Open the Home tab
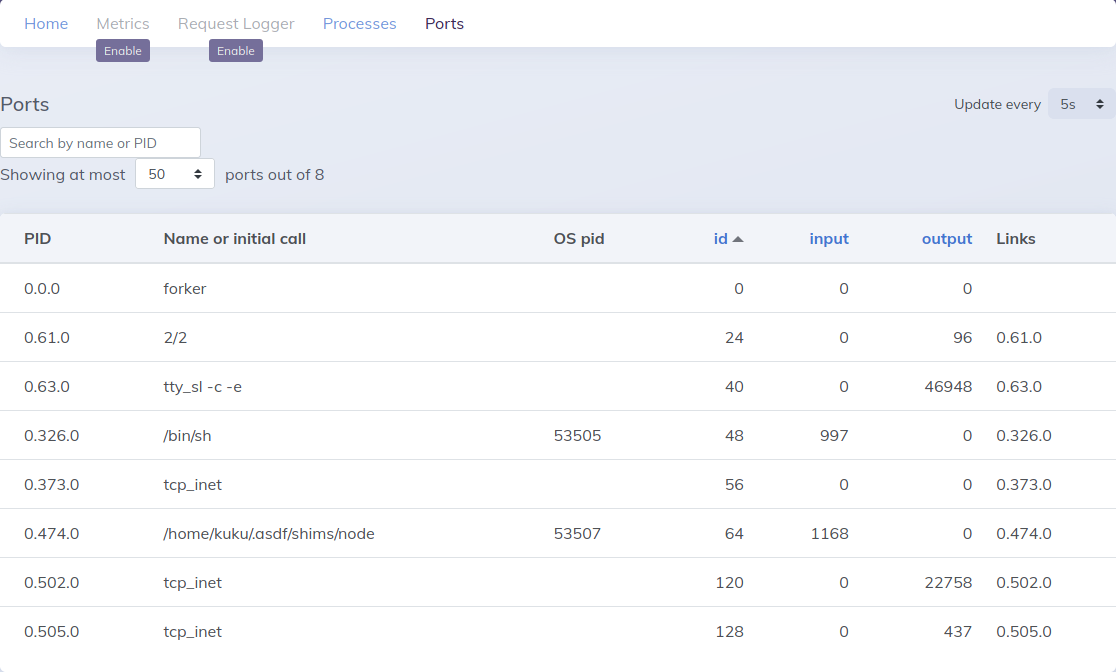Image resolution: width=1116 pixels, height=672 pixels. coord(46,23)
